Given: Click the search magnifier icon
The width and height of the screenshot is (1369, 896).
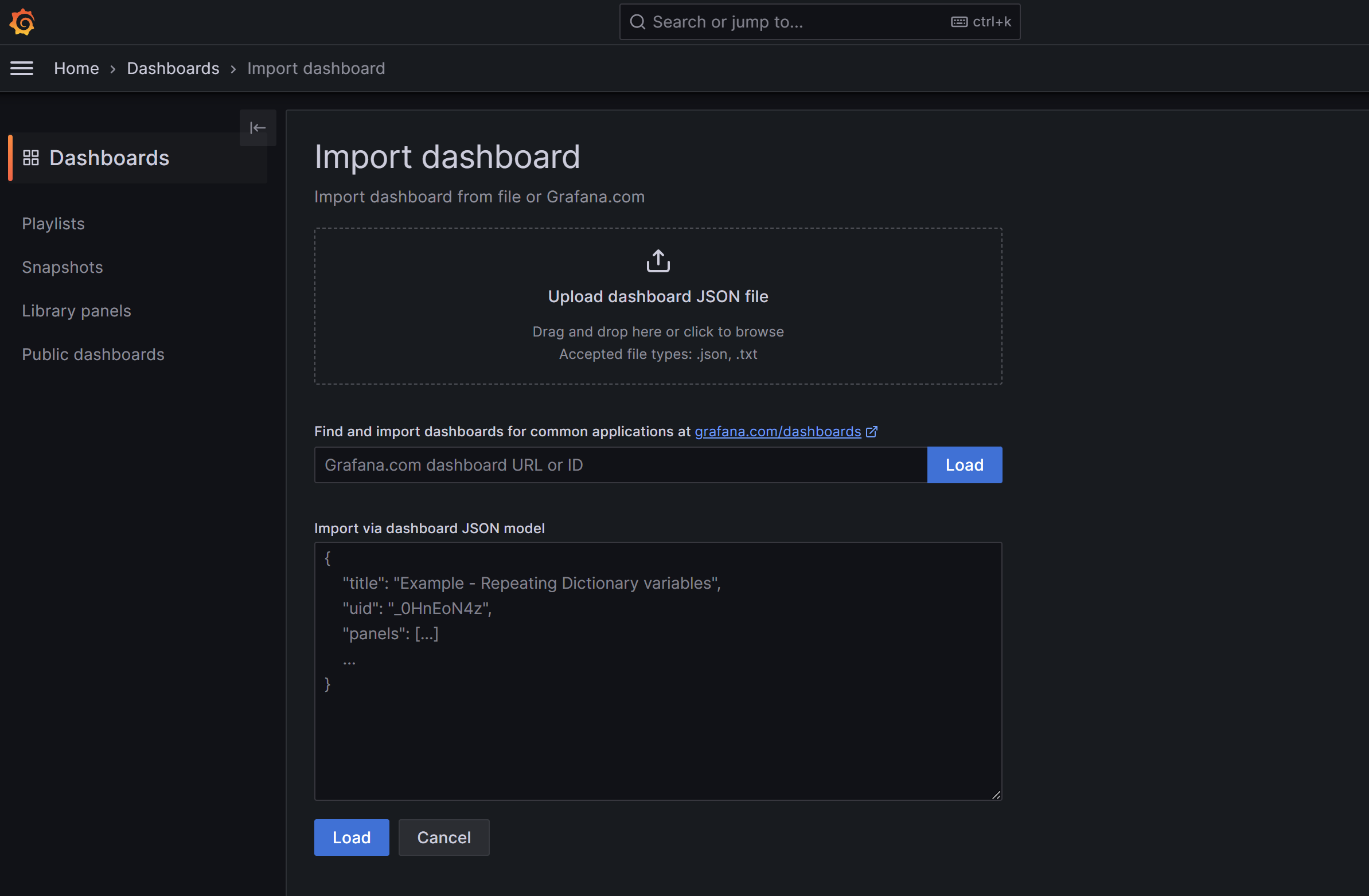Looking at the screenshot, I should pos(637,22).
